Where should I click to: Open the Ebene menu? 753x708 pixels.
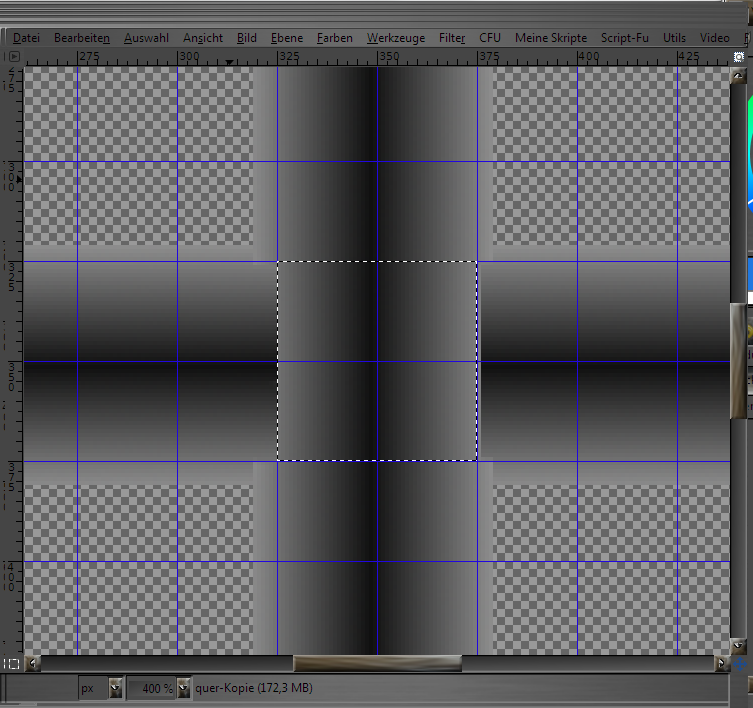click(x=287, y=38)
